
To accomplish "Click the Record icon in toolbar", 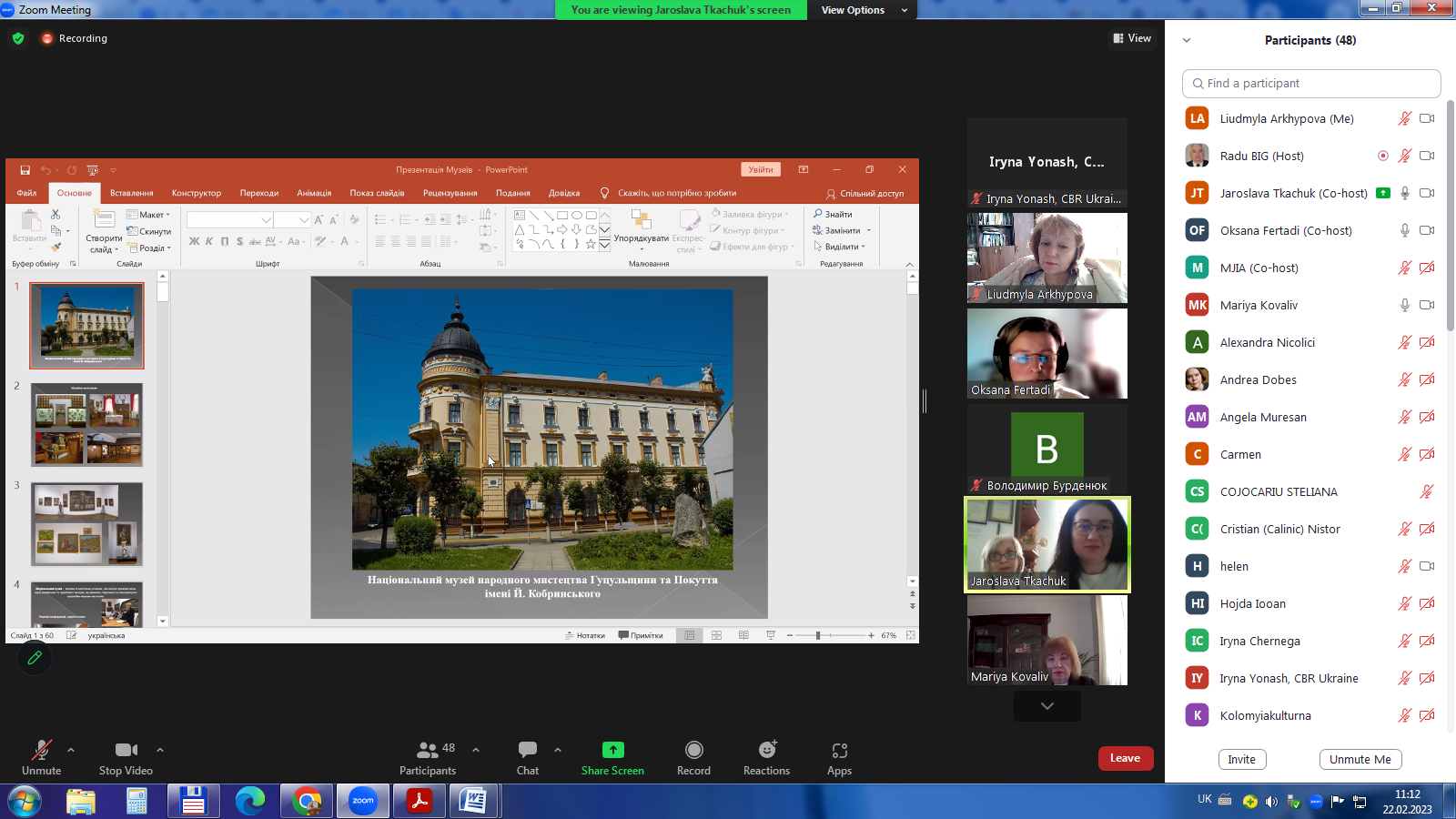I will [x=693, y=751].
